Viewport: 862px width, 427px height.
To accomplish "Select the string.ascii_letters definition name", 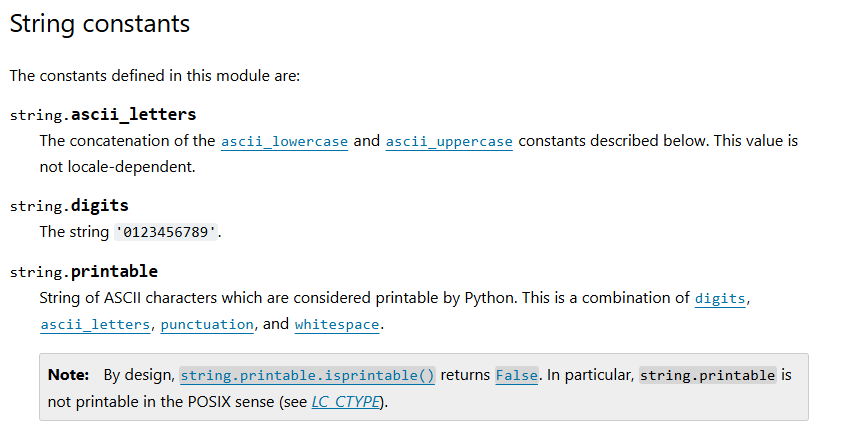I will click(103, 114).
